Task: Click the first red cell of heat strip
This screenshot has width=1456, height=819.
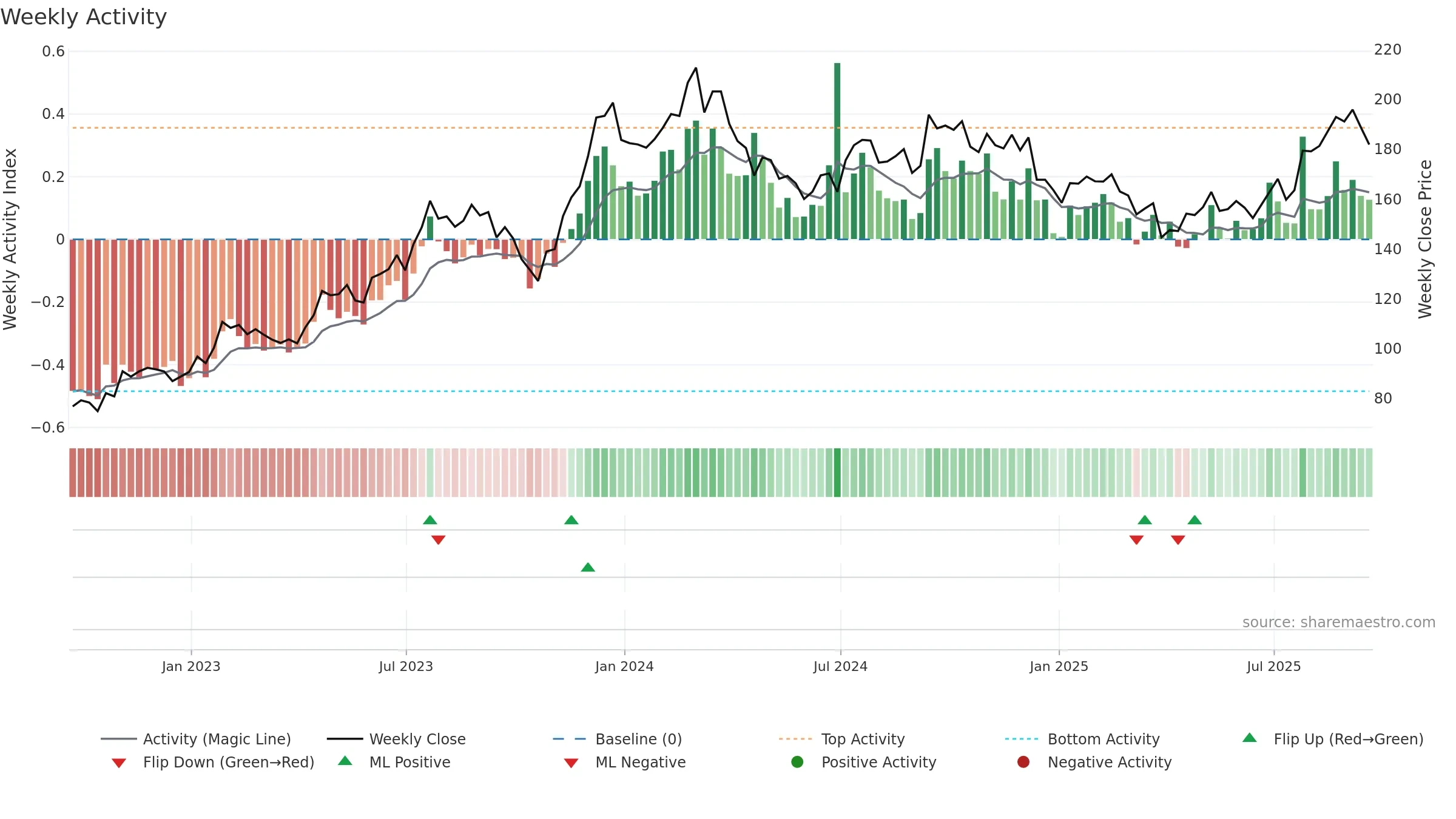Action: pos(73,473)
